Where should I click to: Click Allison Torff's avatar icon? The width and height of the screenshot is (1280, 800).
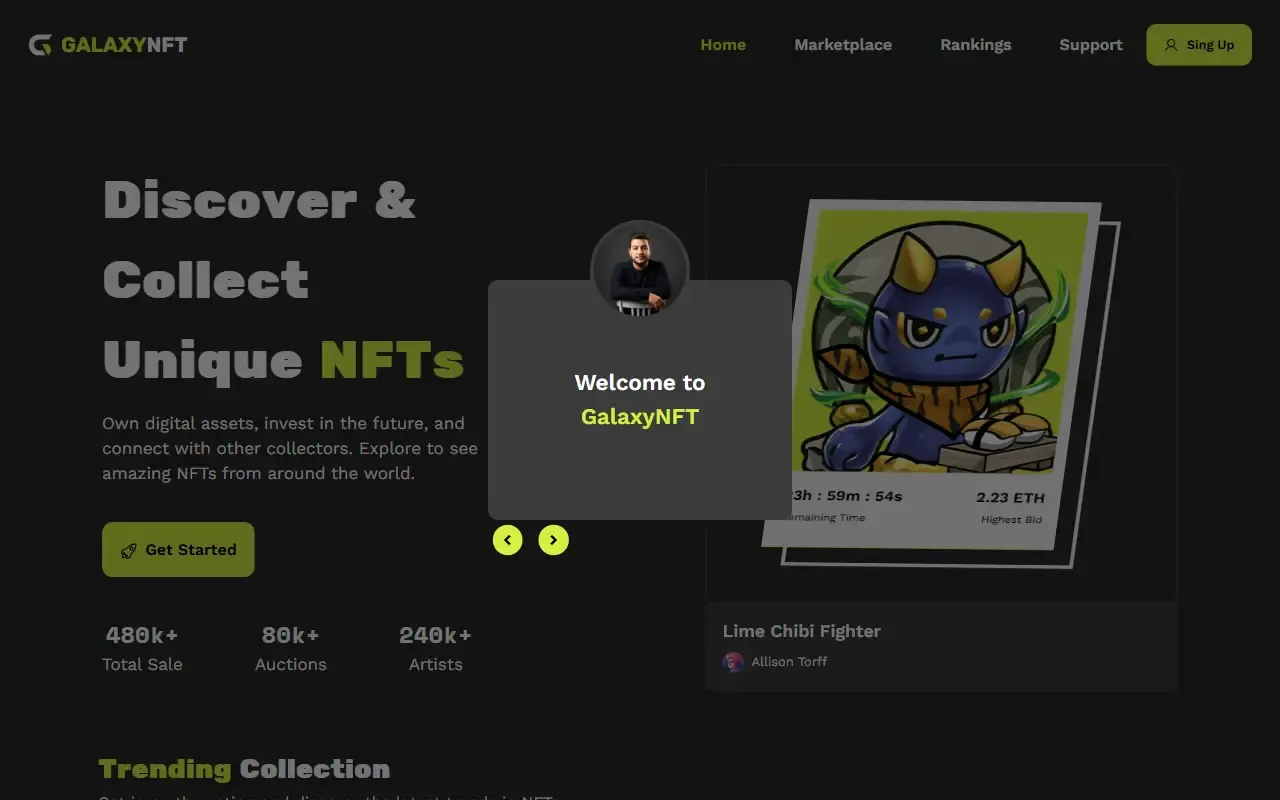(734, 662)
